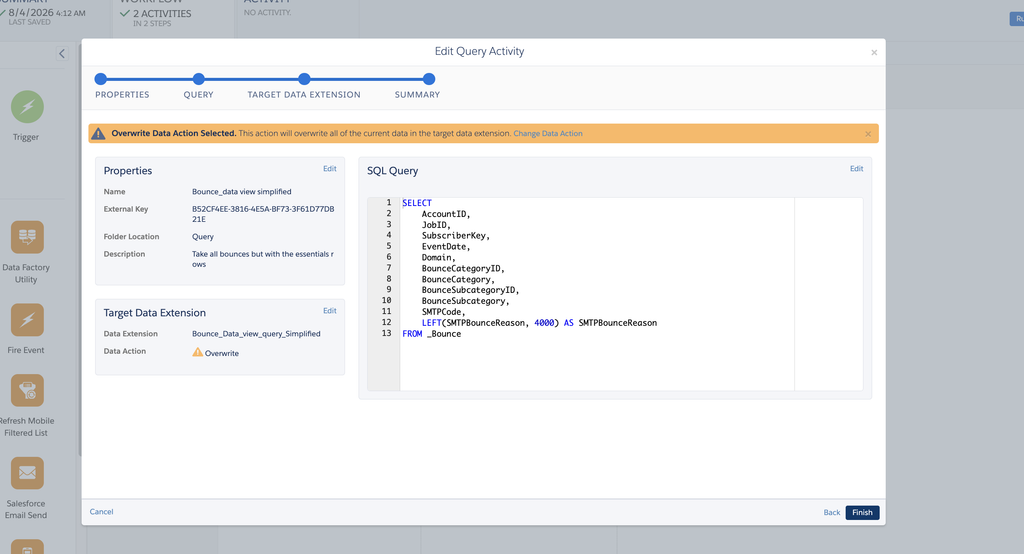Select the Salesforce Email Send icon

pyautogui.click(x=27, y=473)
